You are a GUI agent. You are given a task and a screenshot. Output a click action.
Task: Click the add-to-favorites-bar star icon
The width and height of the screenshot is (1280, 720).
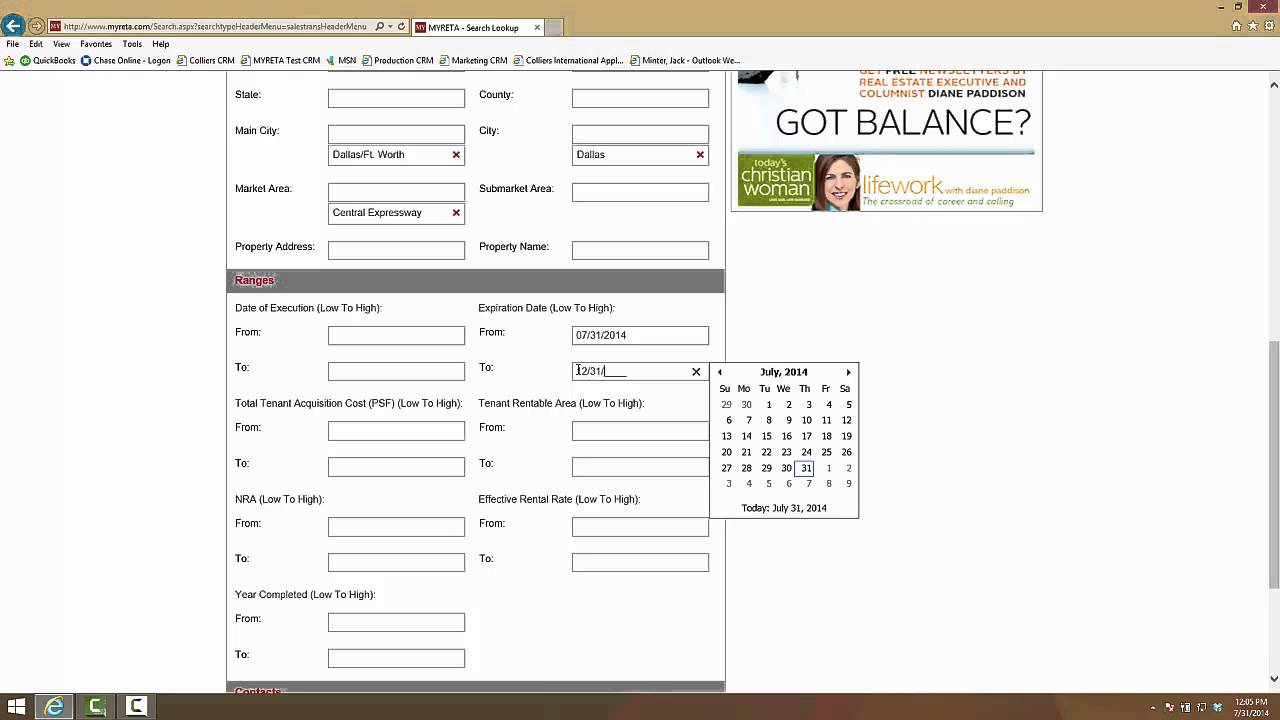tap(10, 60)
